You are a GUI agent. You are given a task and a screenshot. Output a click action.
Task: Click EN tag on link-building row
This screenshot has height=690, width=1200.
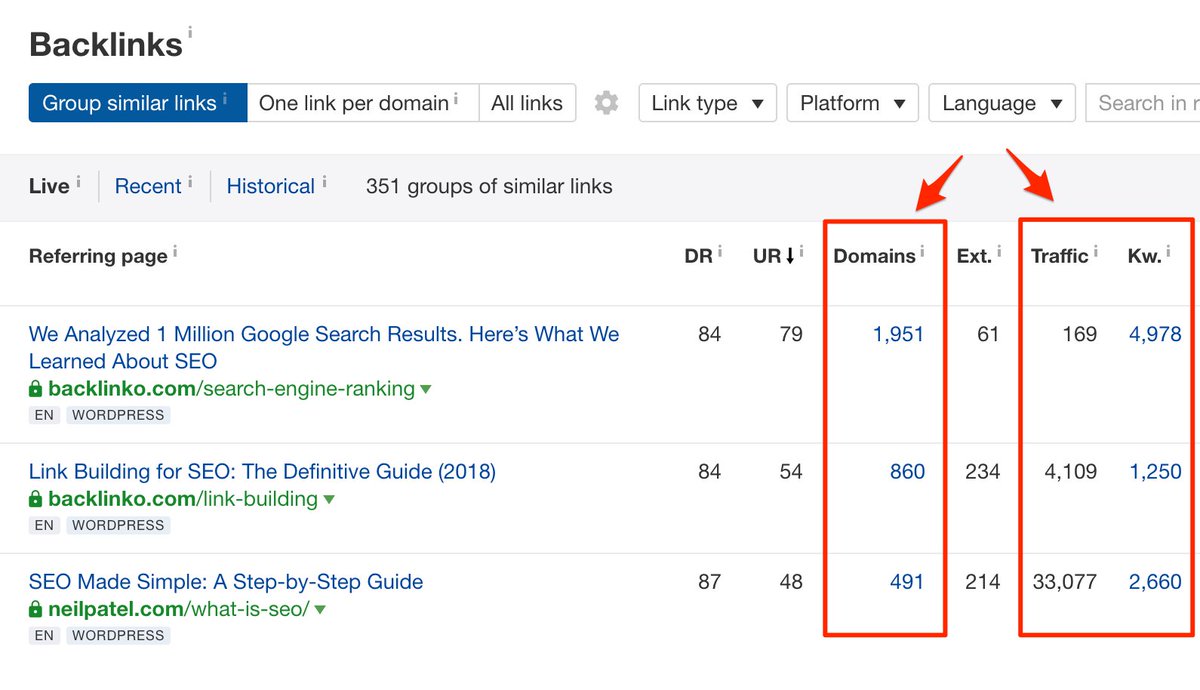[44, 525]
